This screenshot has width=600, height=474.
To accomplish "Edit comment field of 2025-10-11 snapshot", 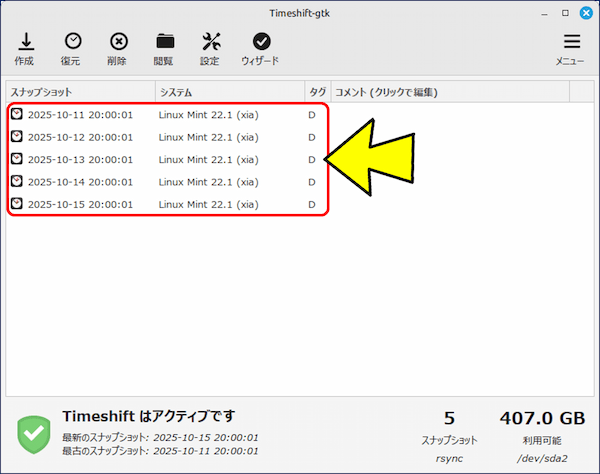I will point(449,115).
